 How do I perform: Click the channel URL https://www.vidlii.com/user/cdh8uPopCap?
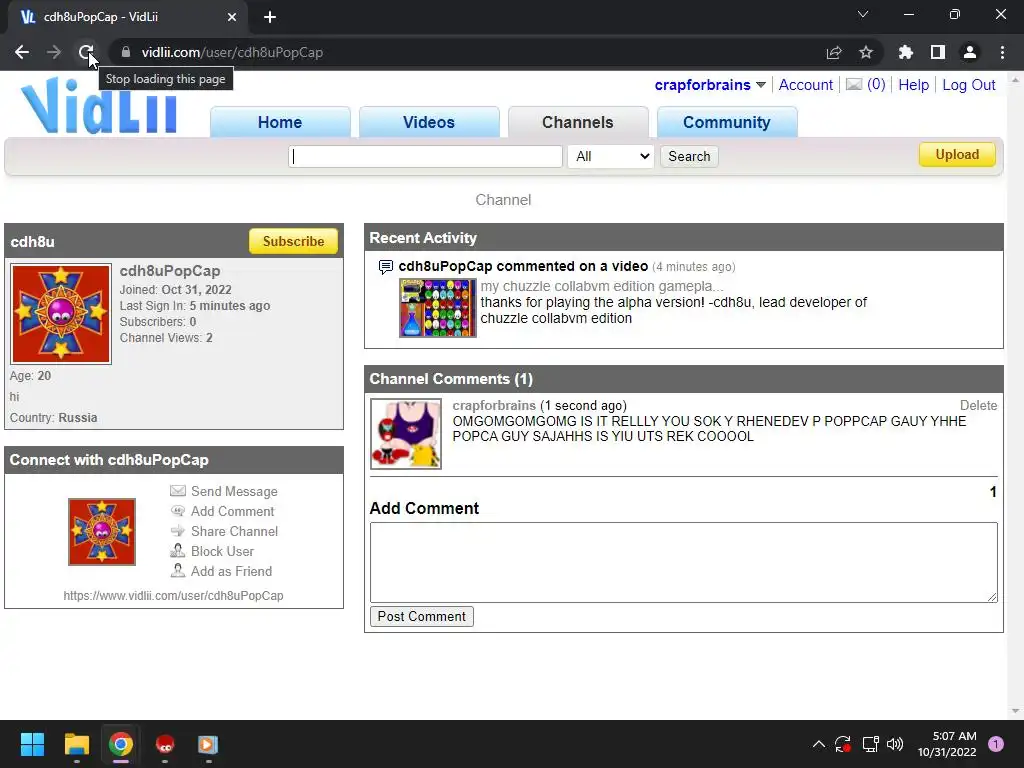coord(173,595)
